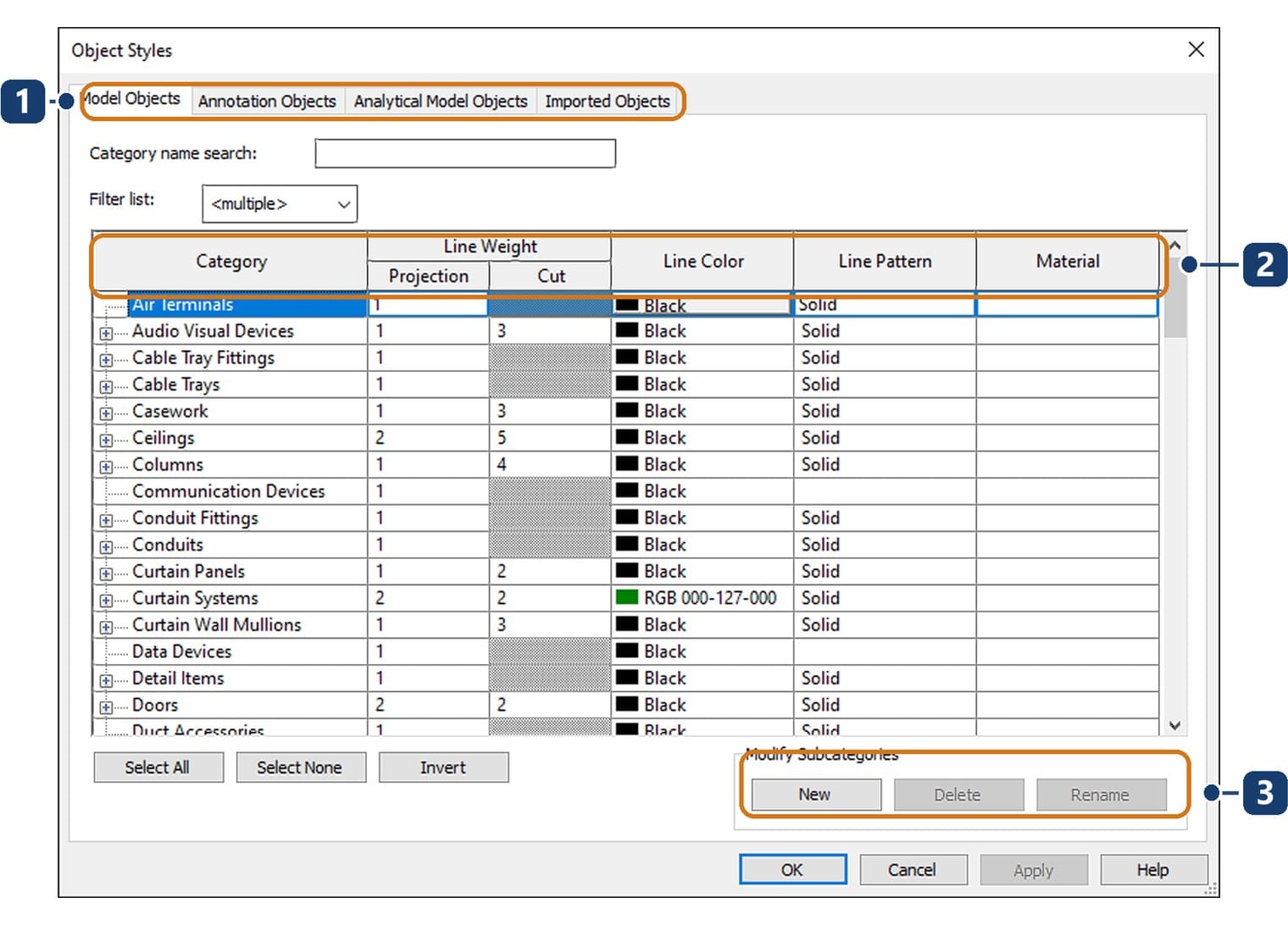The image size is (1288, 925).
Task: Click Curtain Systems green line color swatch
Action: click(x=627, y=598)
